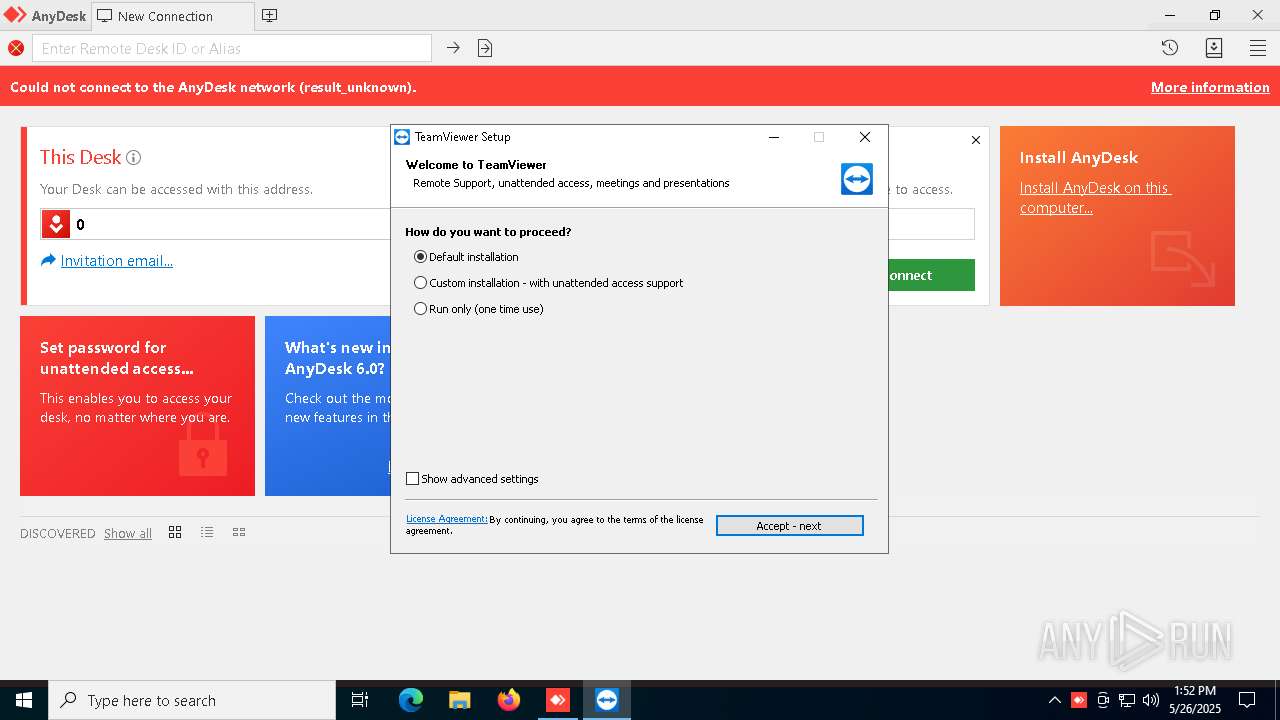
Task: Launch Firefox from taskbar
Action: pyautogui.click(x=509, y=700)
